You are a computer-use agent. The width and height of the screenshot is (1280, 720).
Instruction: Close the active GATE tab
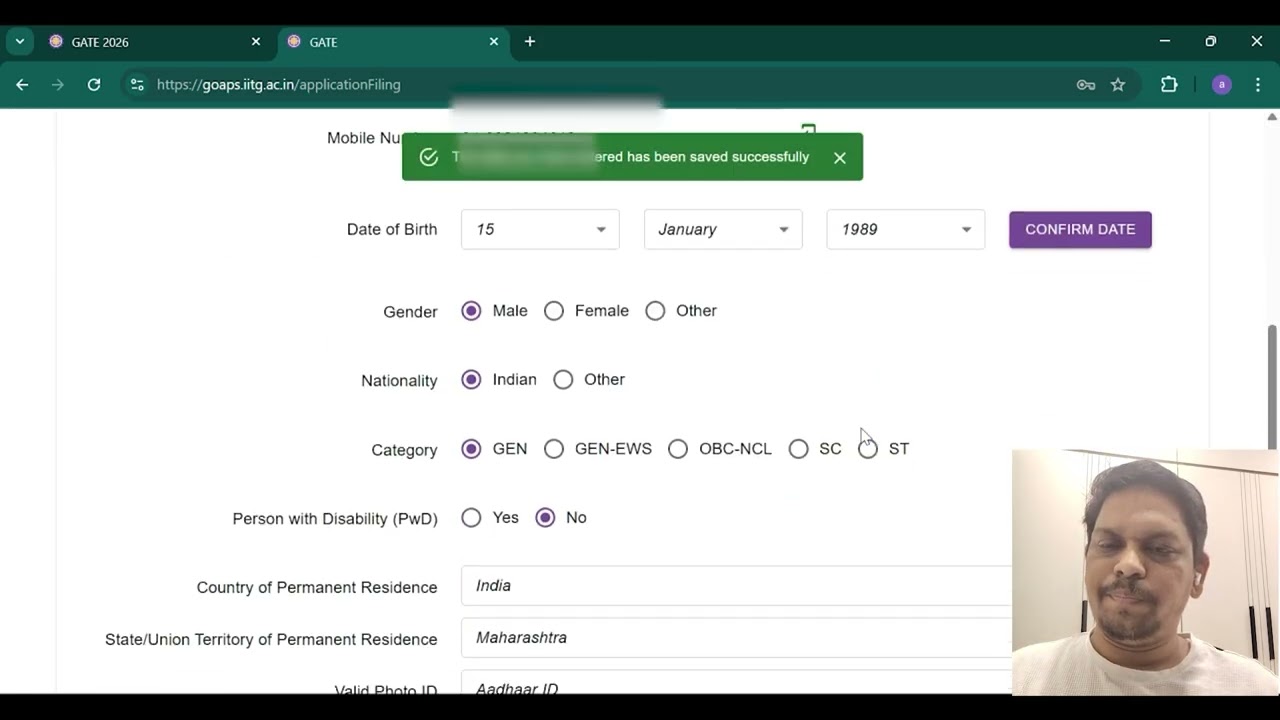[493, 42]
